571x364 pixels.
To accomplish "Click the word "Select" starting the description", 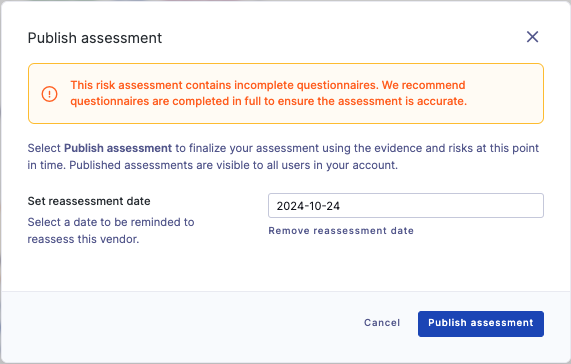I will coord(44,148).
